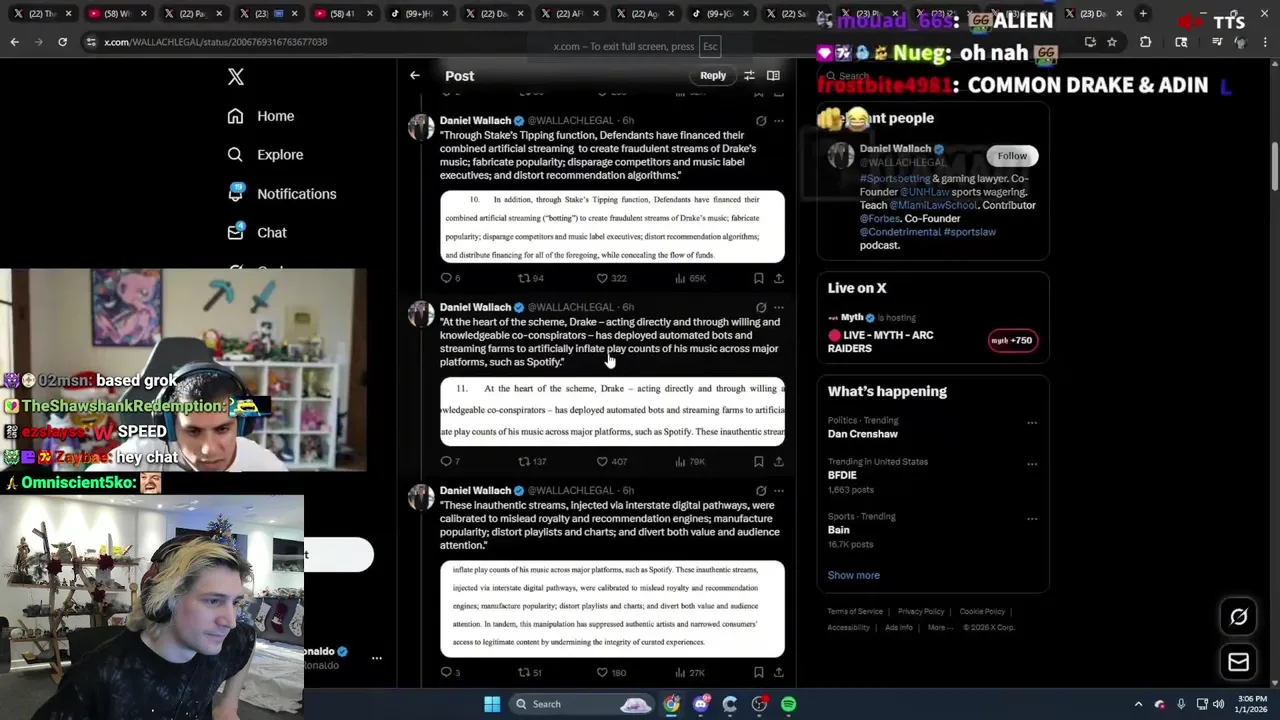Like the tweet with 322 likes
This screenshot has height=720, width=1280.
611,278
